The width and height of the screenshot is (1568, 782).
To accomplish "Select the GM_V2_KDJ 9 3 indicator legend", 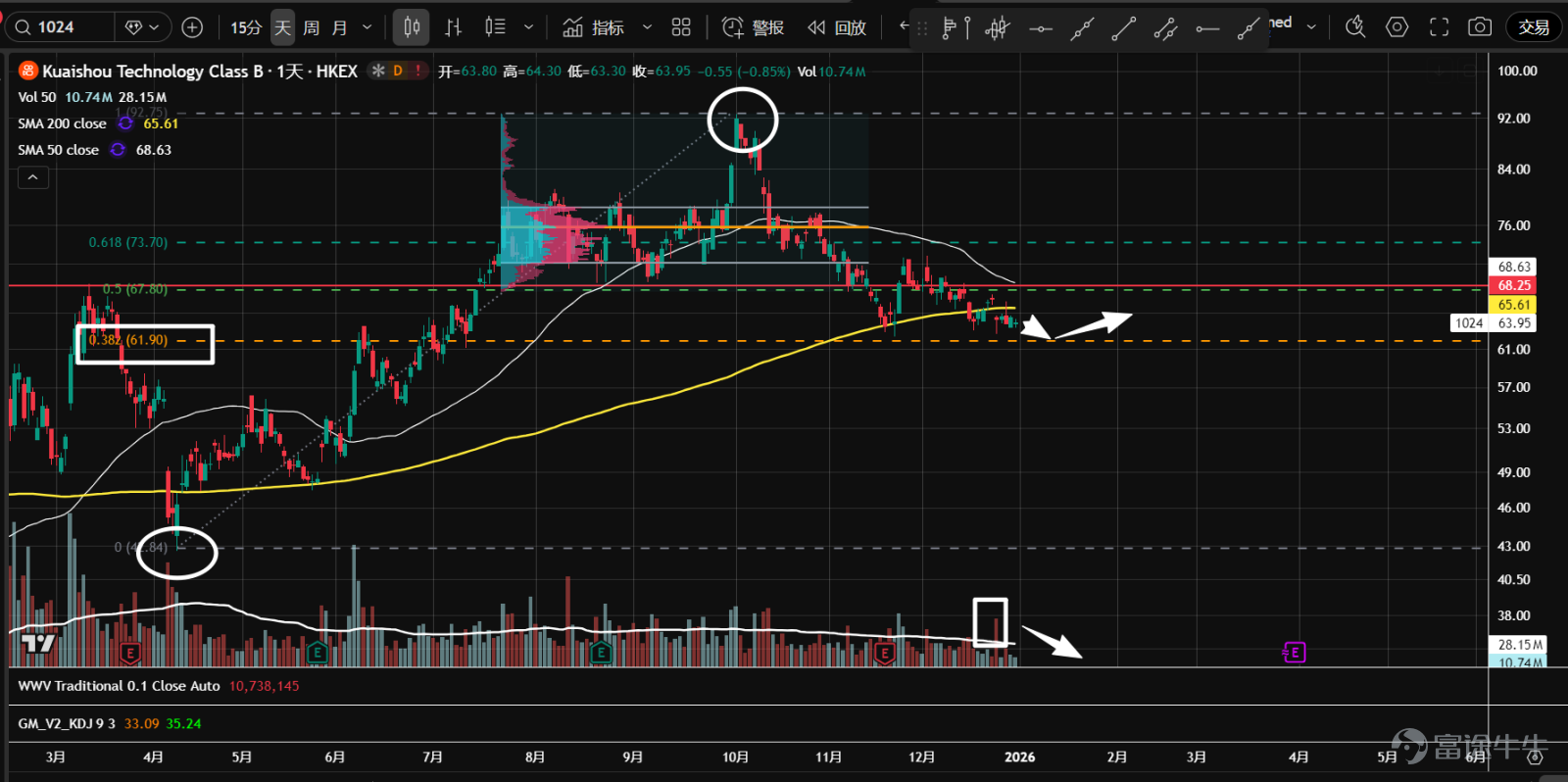I will [67, 723].
